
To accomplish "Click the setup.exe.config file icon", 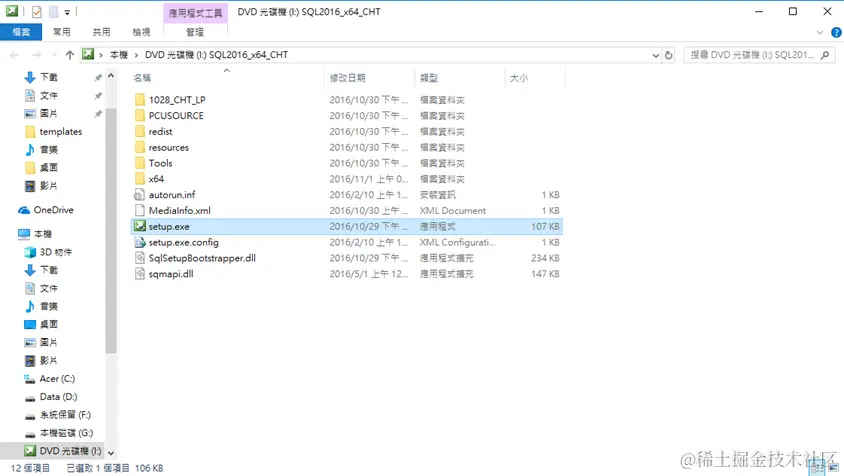I will click(x=140, y=242).
